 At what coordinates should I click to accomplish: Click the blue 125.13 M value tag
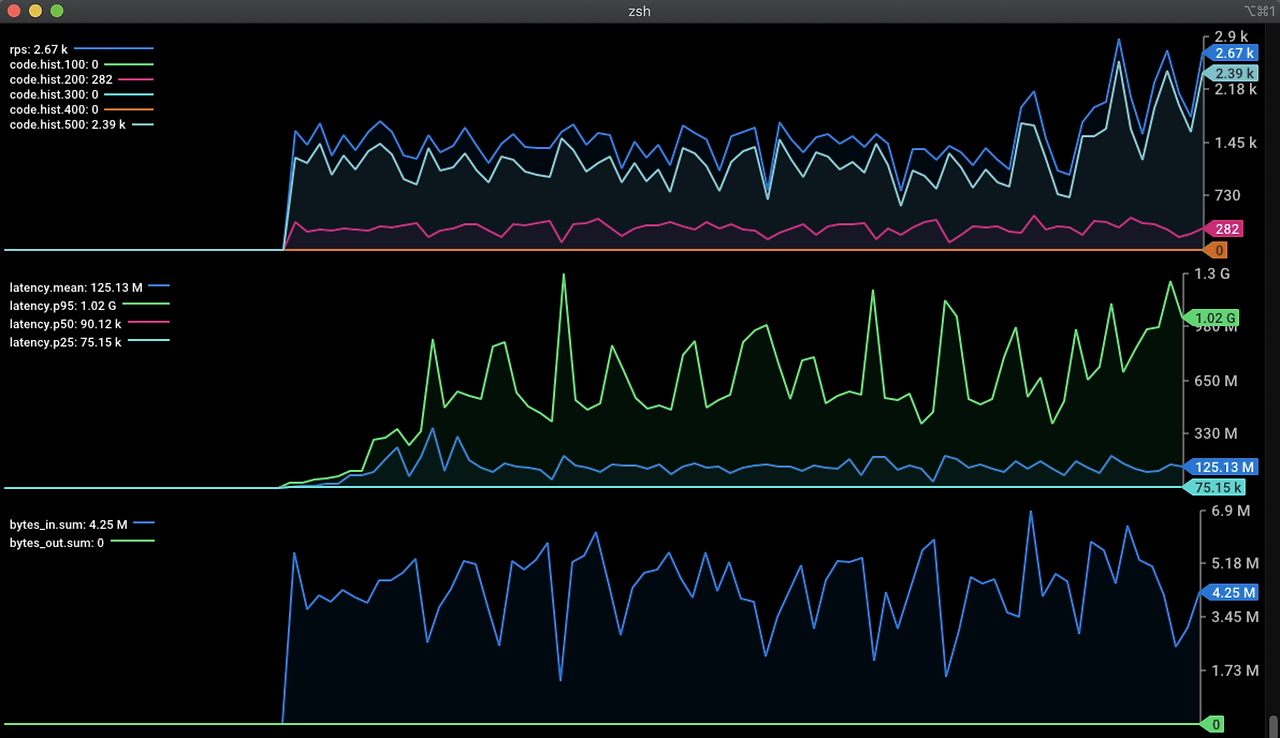click(1222, 467)
